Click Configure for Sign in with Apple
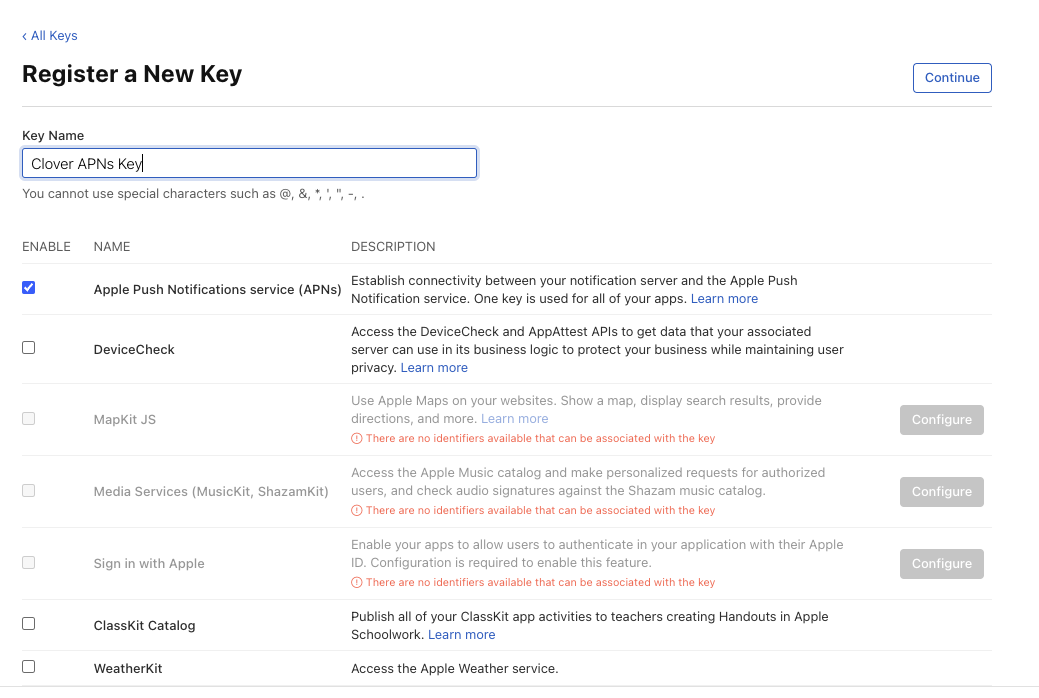 pyautogui.click(x=941, y=563)
